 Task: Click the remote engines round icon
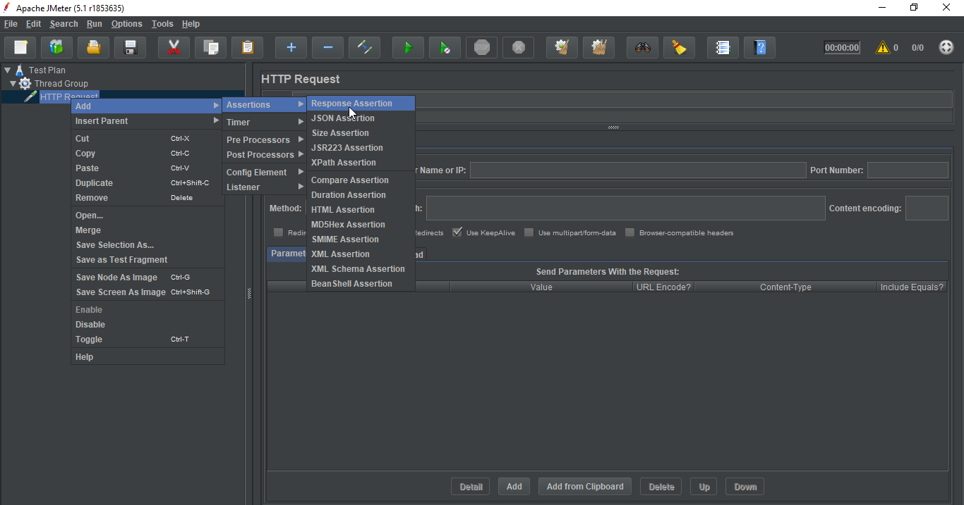click(x=946, y=47)
